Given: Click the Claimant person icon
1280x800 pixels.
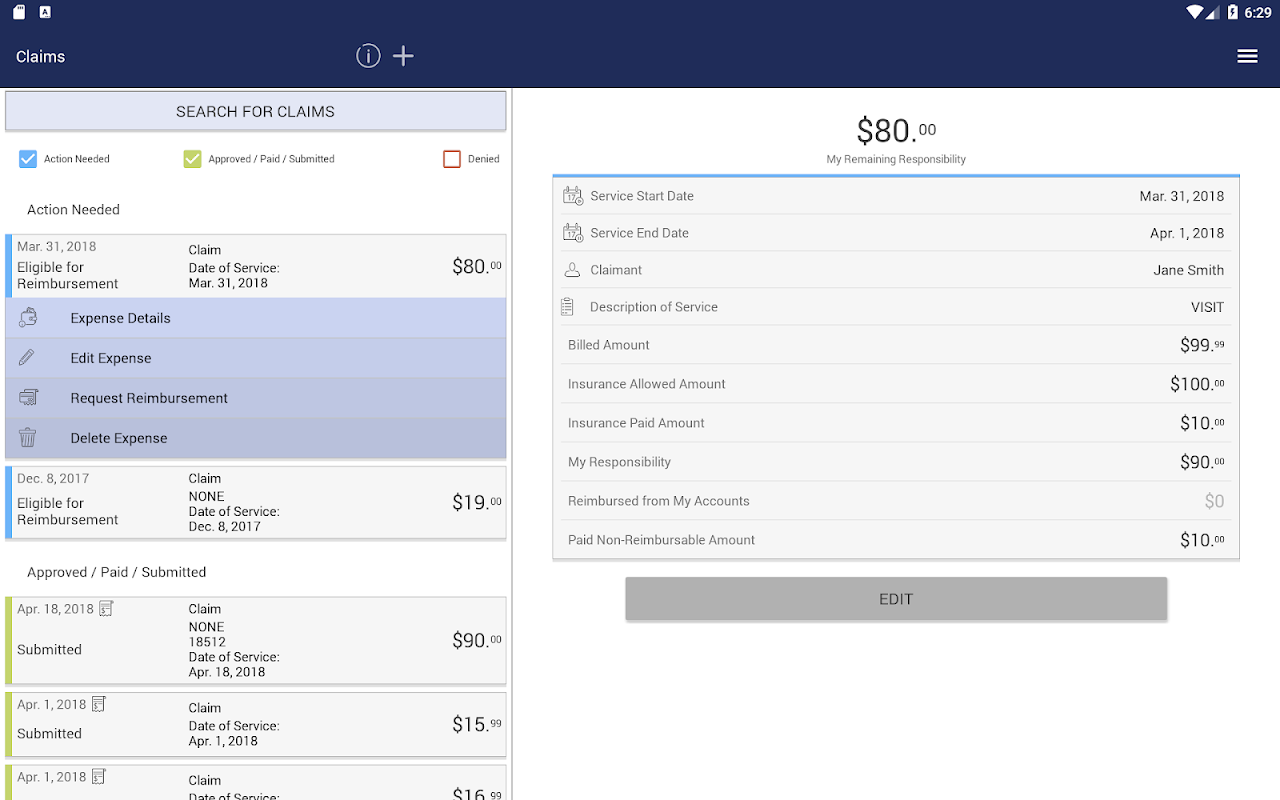Looking at the screenshot, I should click(x=572, y=270).
